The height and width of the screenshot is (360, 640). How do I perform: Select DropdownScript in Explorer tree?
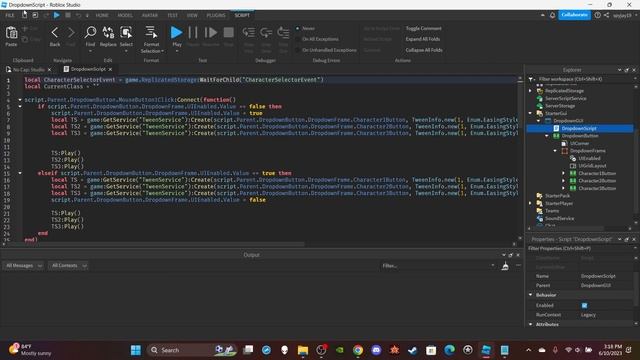coord(579,128)
